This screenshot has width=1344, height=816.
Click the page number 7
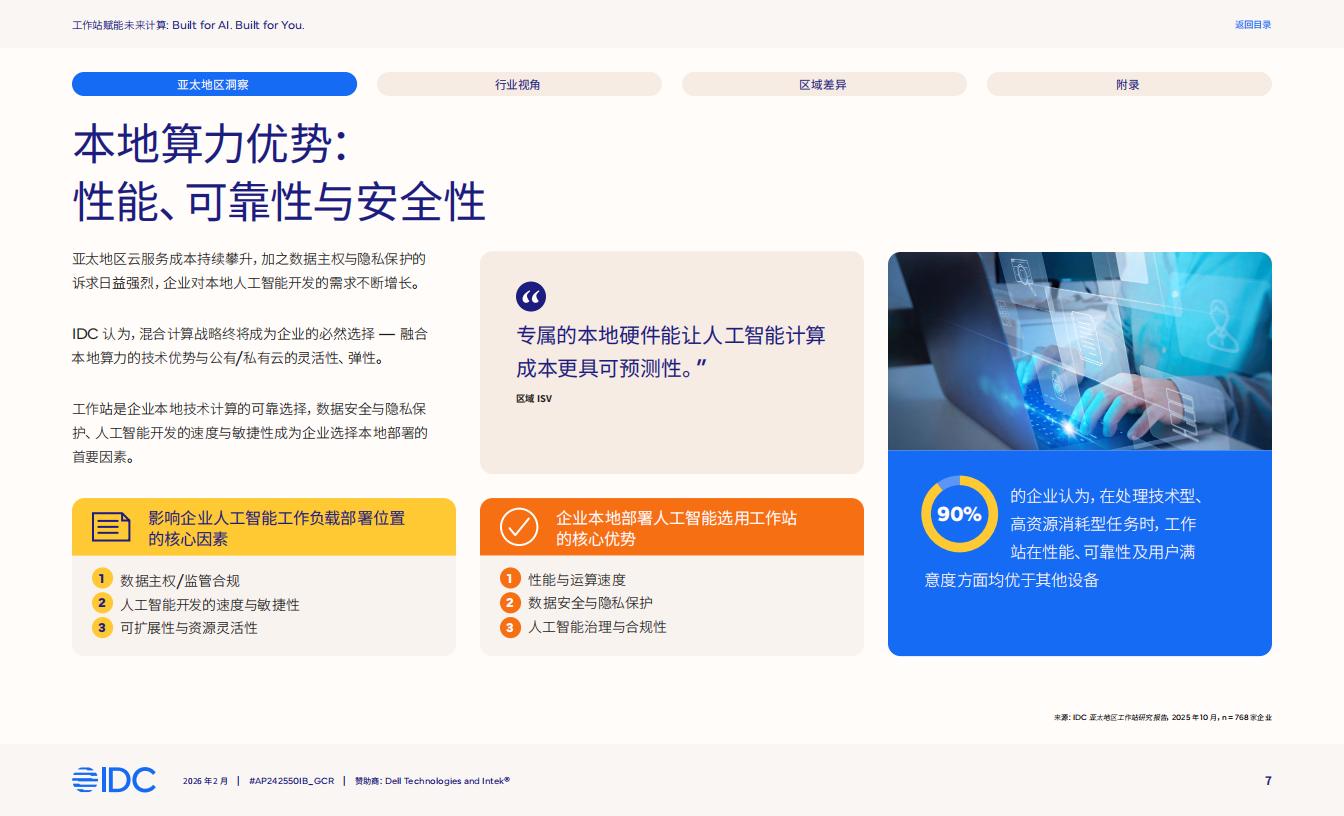point(1268,781)
